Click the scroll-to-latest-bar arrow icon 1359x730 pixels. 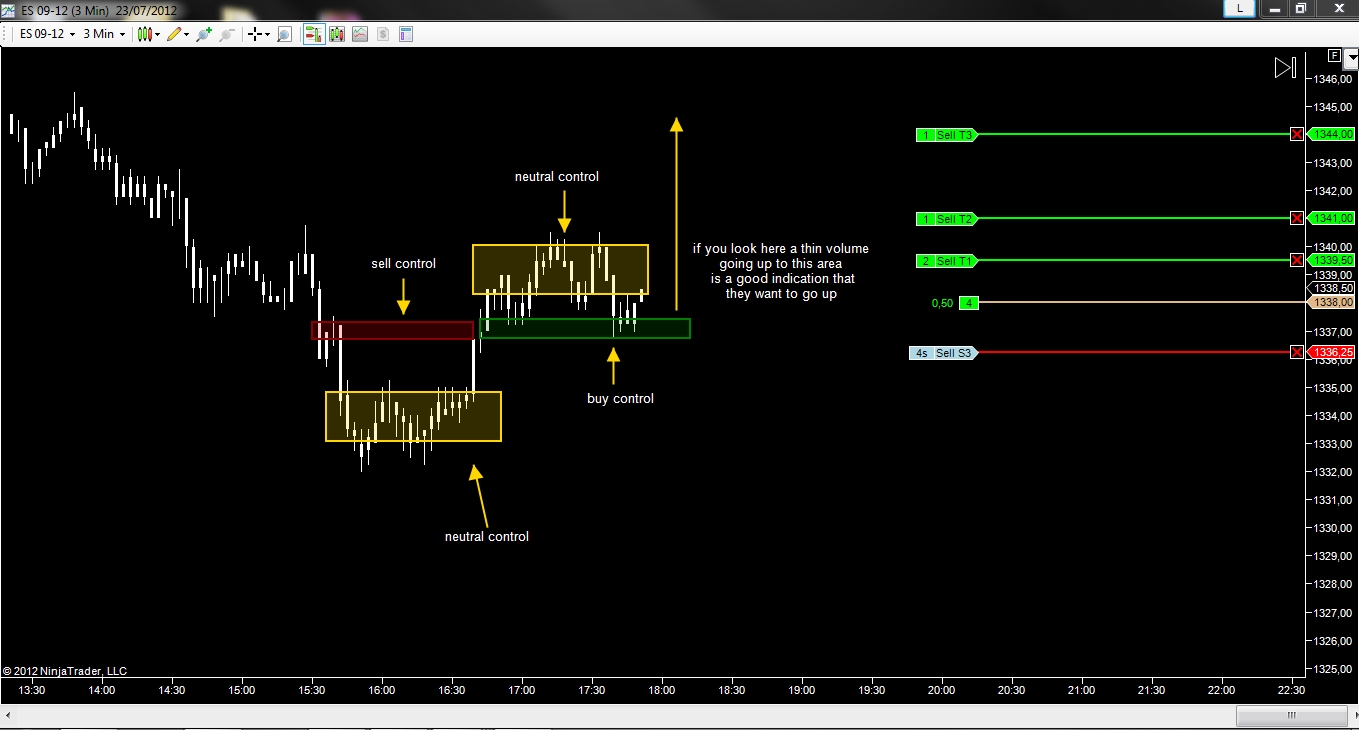click(x=1285, y=68)
